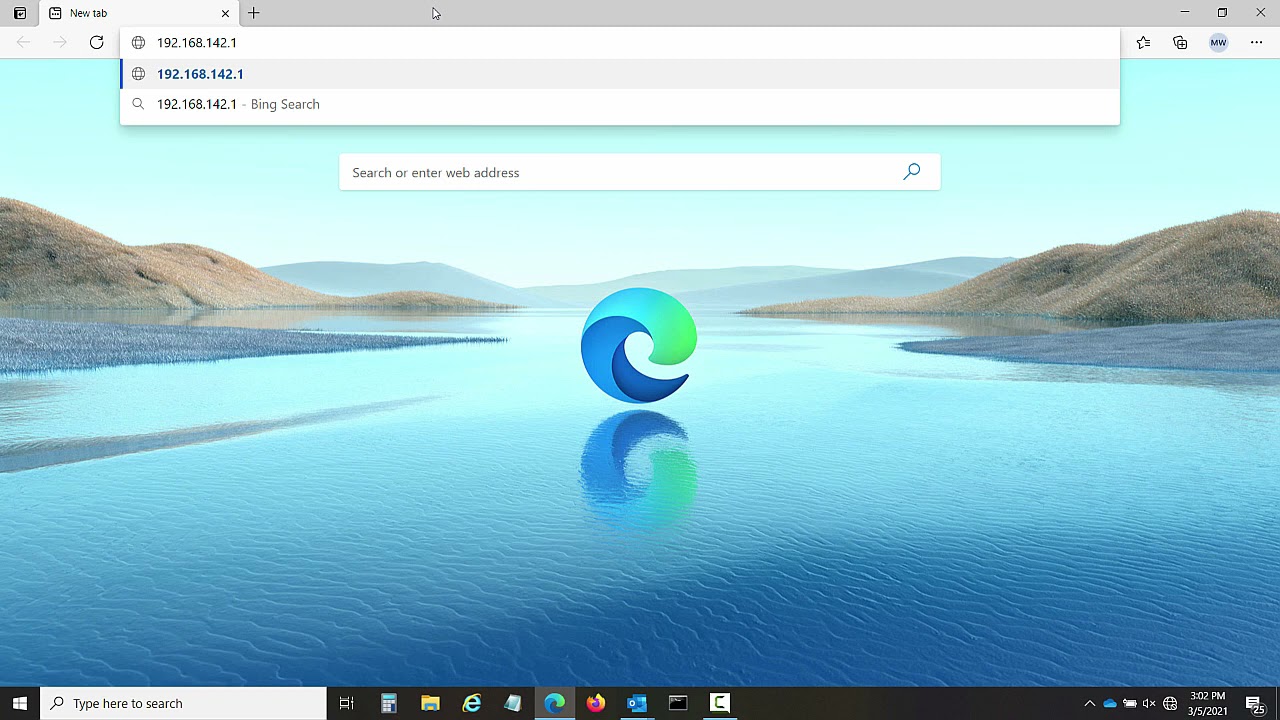Screen dimensions: 1280x720
Task: Click address bar containing 192.168.142.1
Action: [x=620, y=43]
